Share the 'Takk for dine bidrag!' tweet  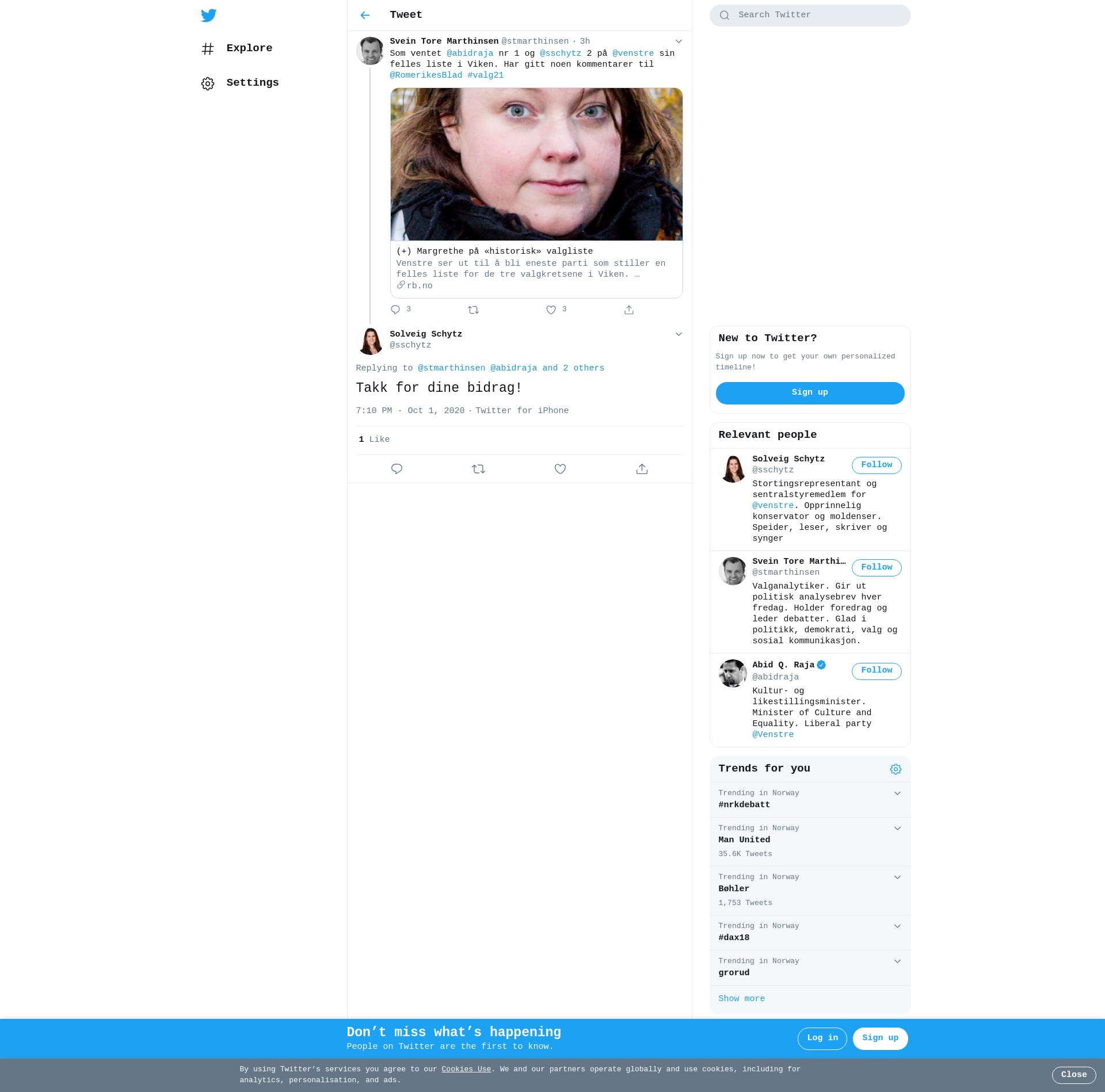tap(642, 469)
